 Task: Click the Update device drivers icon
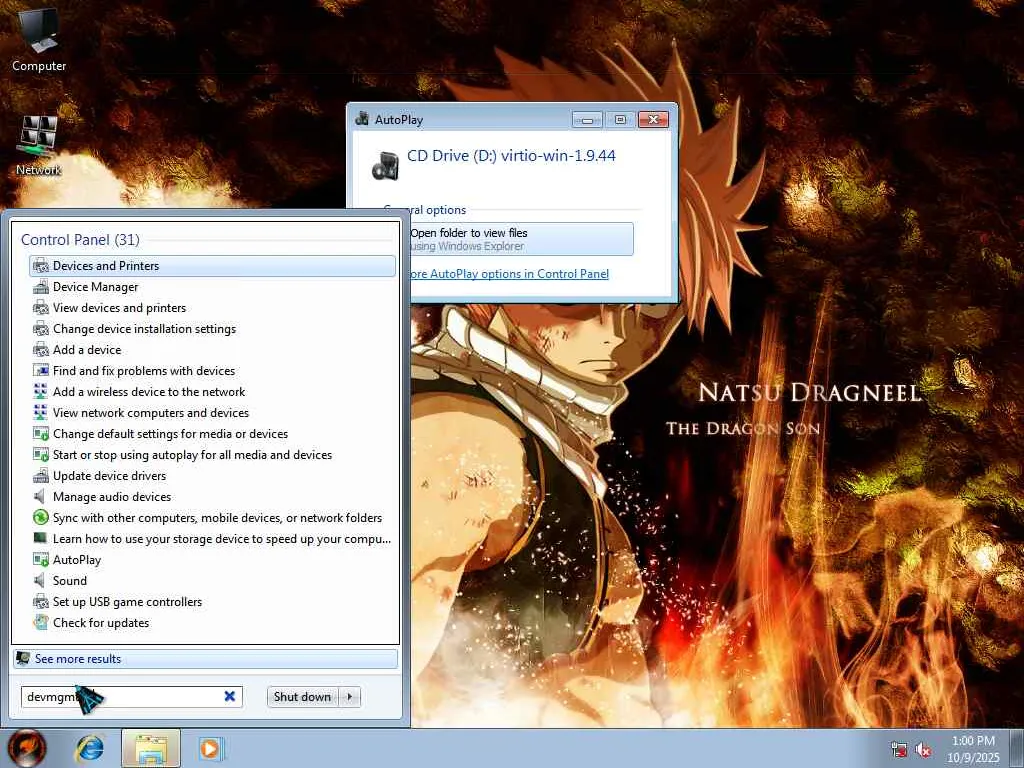point(40,475)
